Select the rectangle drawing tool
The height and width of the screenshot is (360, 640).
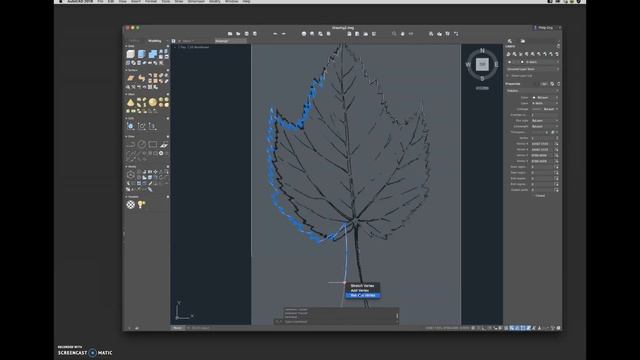tap(153, 144)
